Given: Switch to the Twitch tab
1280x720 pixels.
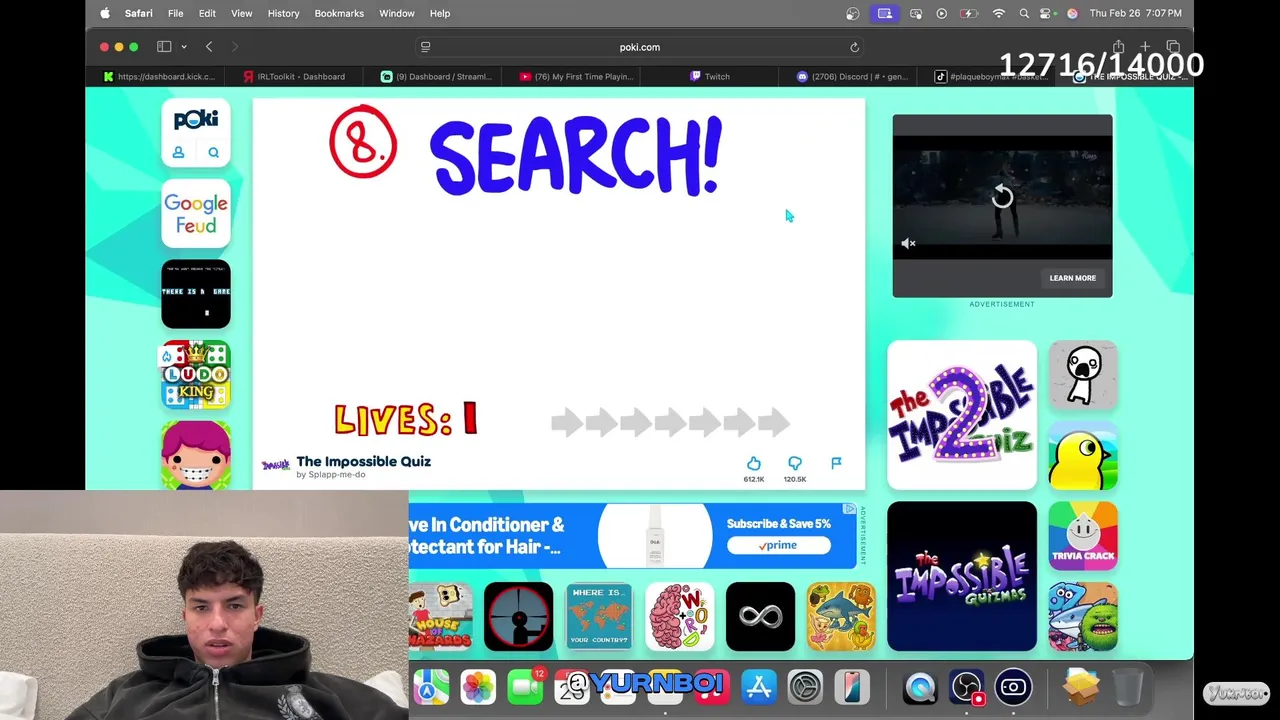Looking at the screenshot, I should coord(711,76).
